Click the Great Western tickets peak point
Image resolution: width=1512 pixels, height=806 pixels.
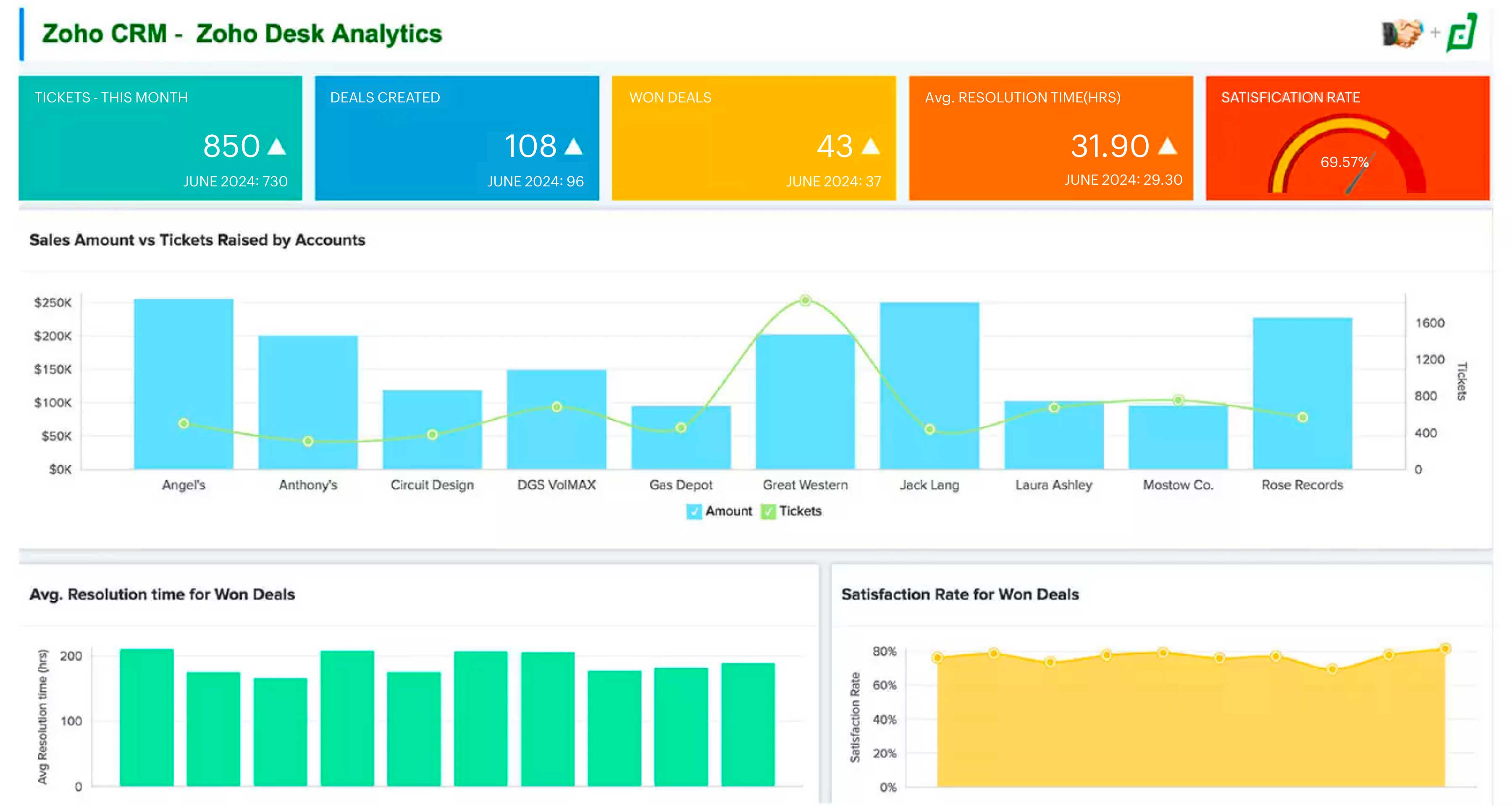tap(805, 300)
